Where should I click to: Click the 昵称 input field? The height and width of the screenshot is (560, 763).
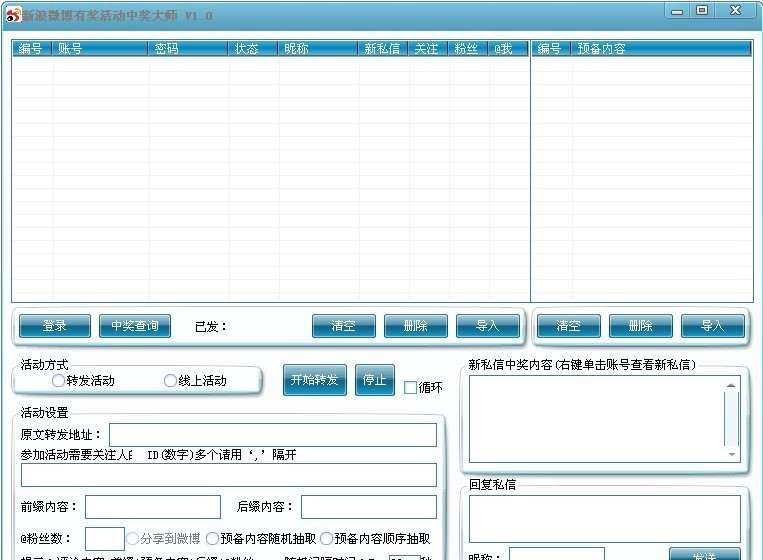click(557, 554)
